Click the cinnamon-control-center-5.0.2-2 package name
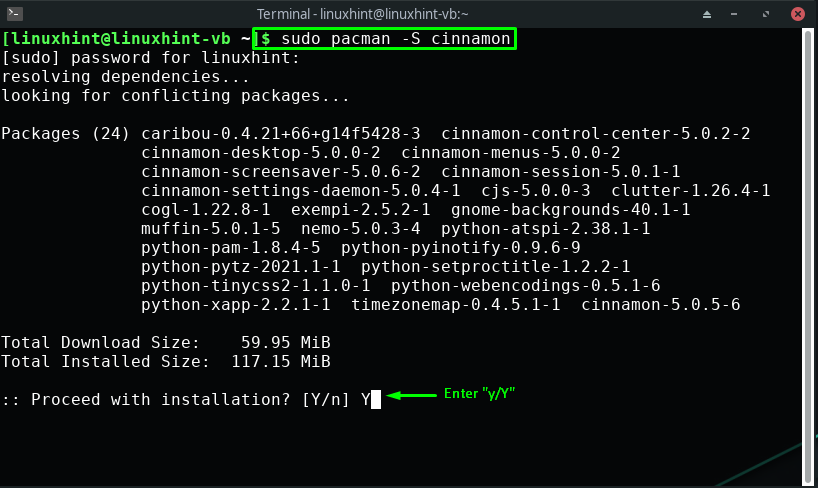The height and width of the screenshot is (488, 818). tap(595, 134)
